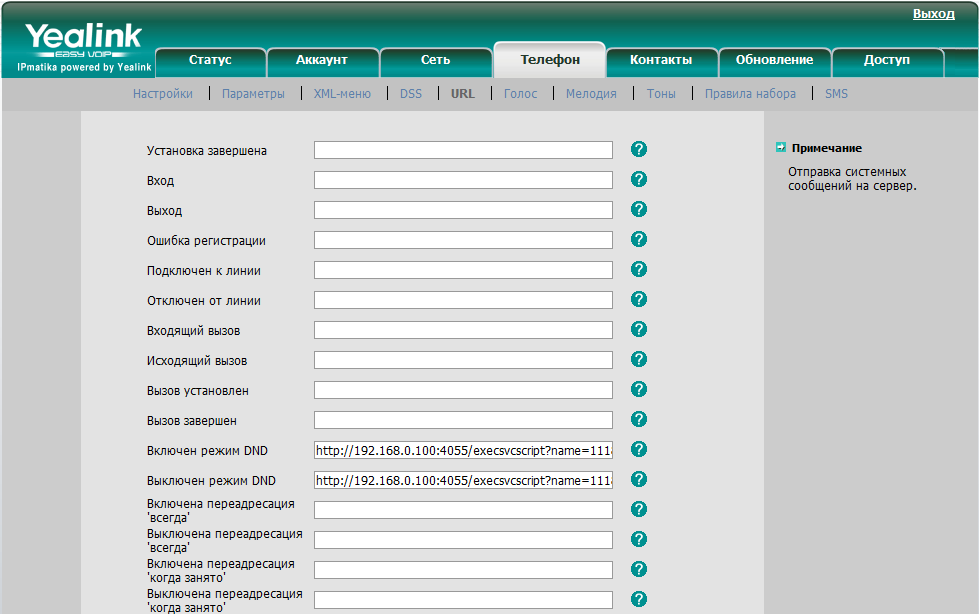
Task: Open the Мелодия submenu link
Action: pos(591,94)
